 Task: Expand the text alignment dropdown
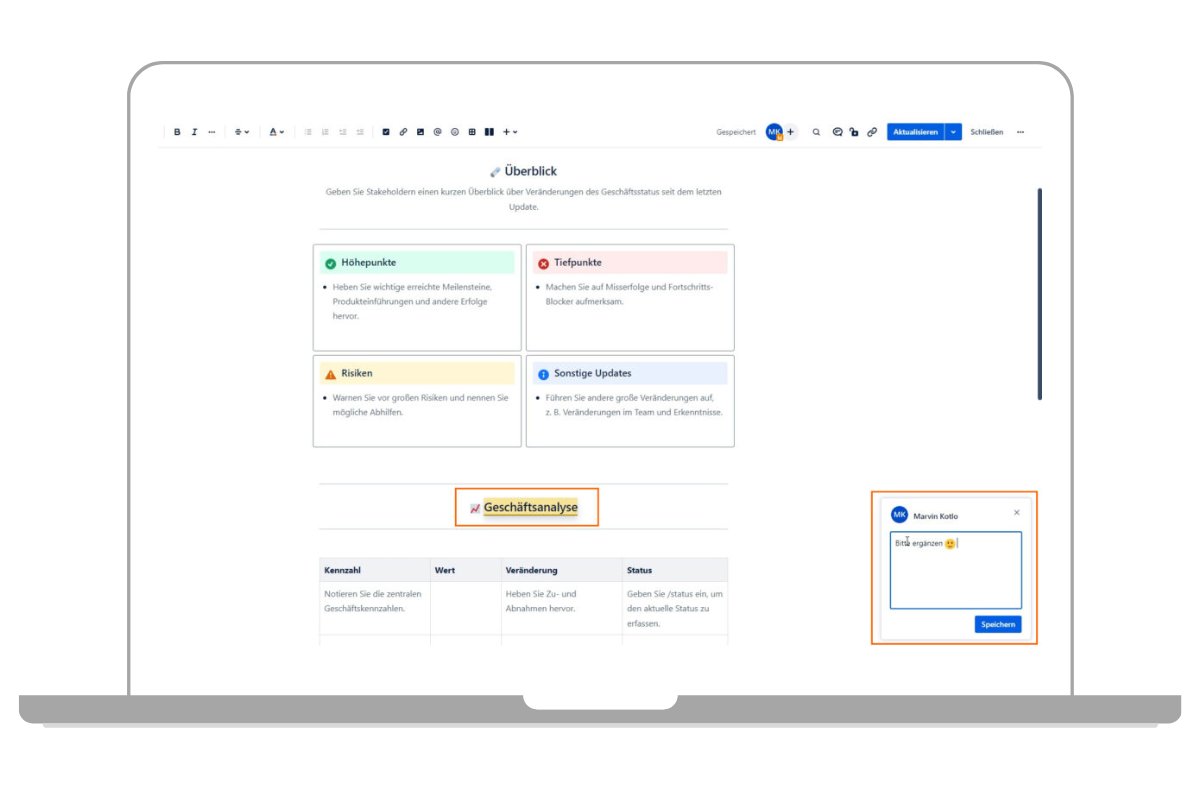point(242,132)
